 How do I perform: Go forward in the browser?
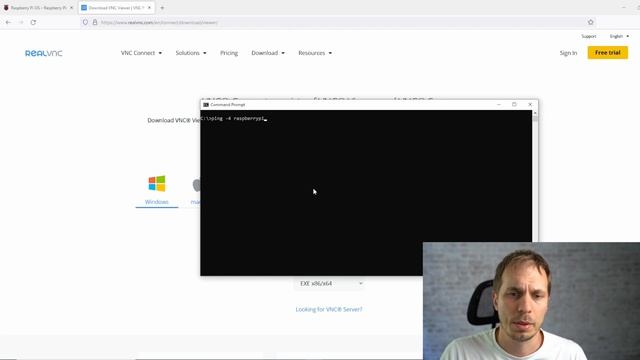tap(21, 22)
